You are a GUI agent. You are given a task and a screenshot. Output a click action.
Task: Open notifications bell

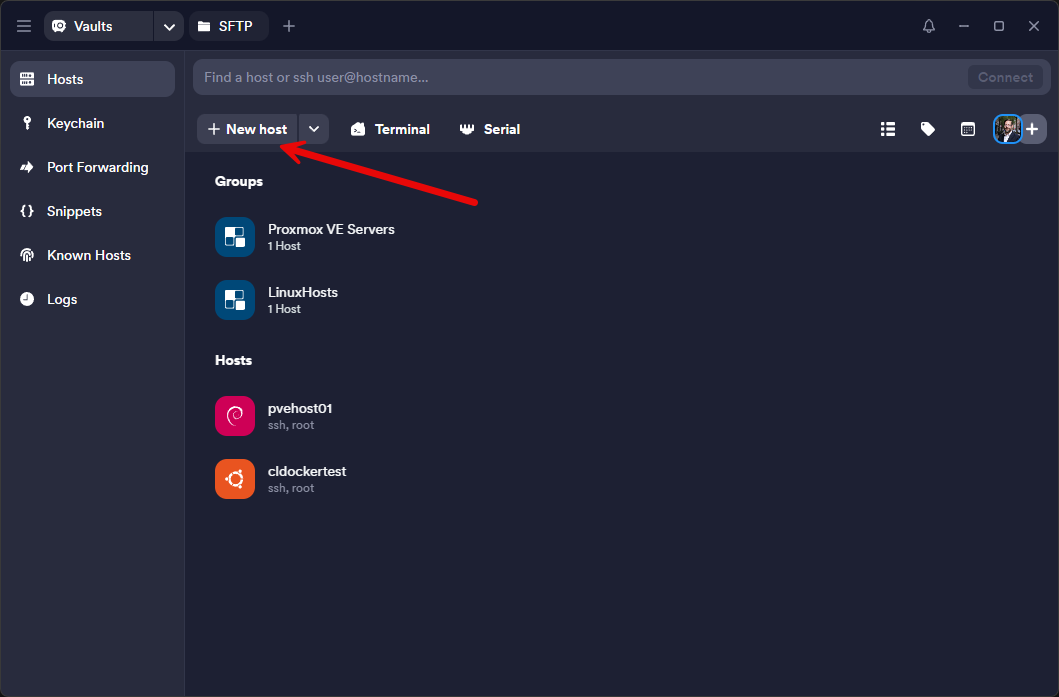tap(929, 26)
